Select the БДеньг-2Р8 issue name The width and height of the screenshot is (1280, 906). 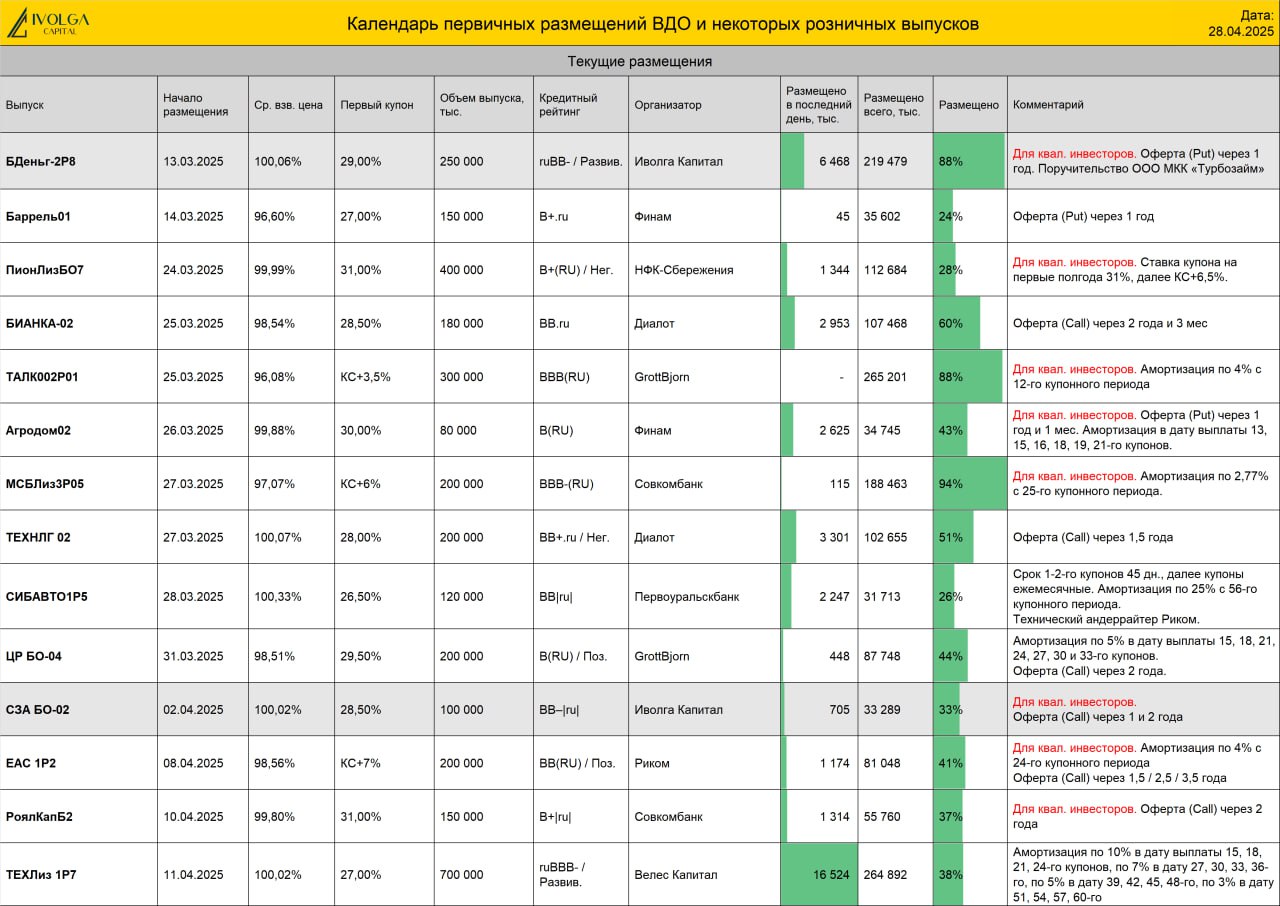click(41, 161)
